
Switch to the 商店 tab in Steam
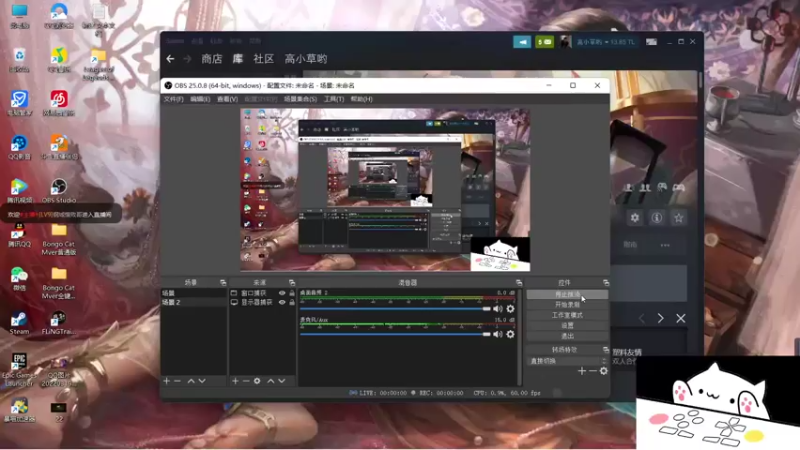coord(212,59)
